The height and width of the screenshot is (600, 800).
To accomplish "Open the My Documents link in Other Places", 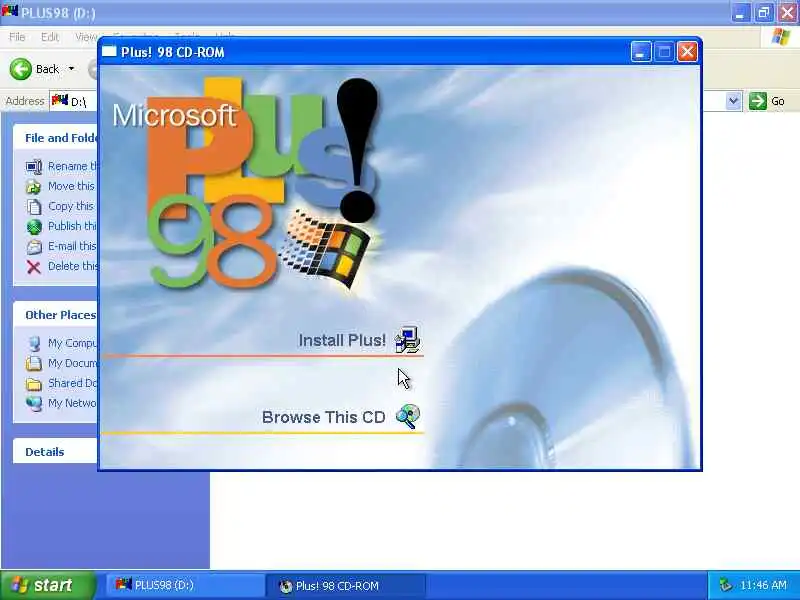I will tap(72, 363).
